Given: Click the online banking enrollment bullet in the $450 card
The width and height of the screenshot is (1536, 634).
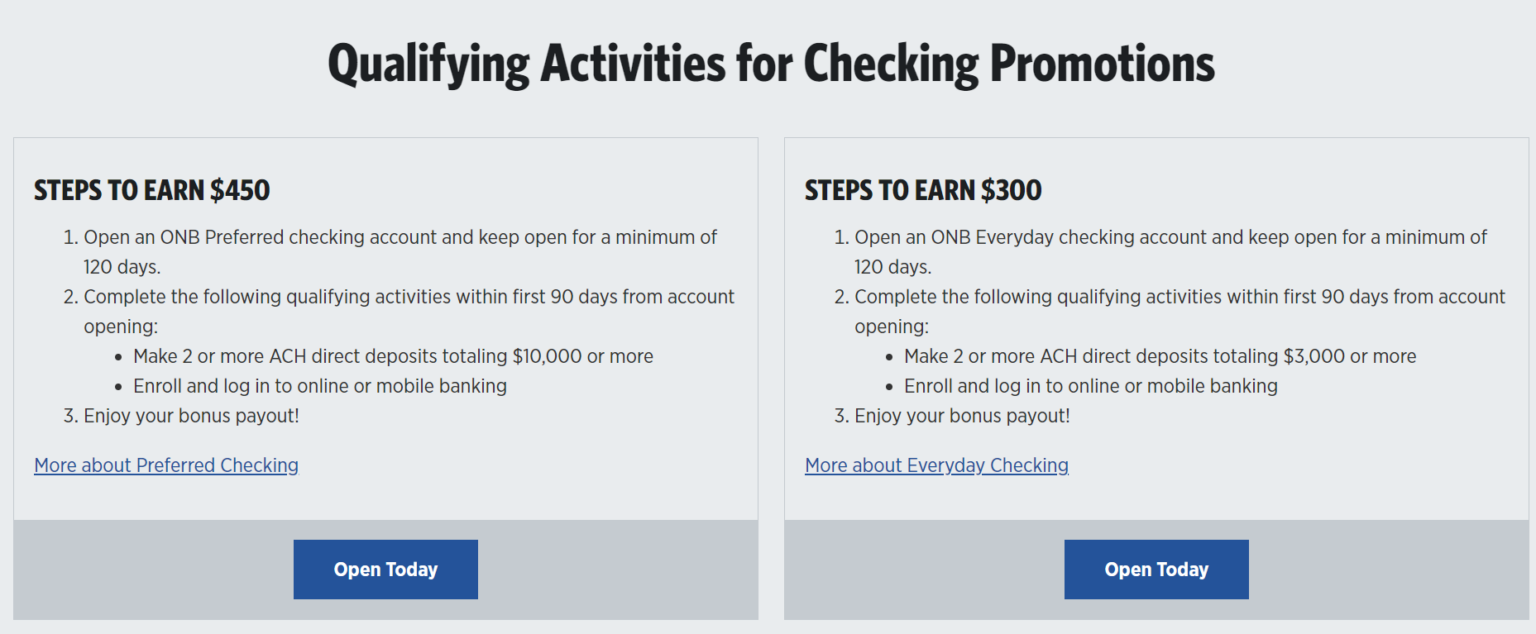Looking at the screenshot, I should coord(320,386).
